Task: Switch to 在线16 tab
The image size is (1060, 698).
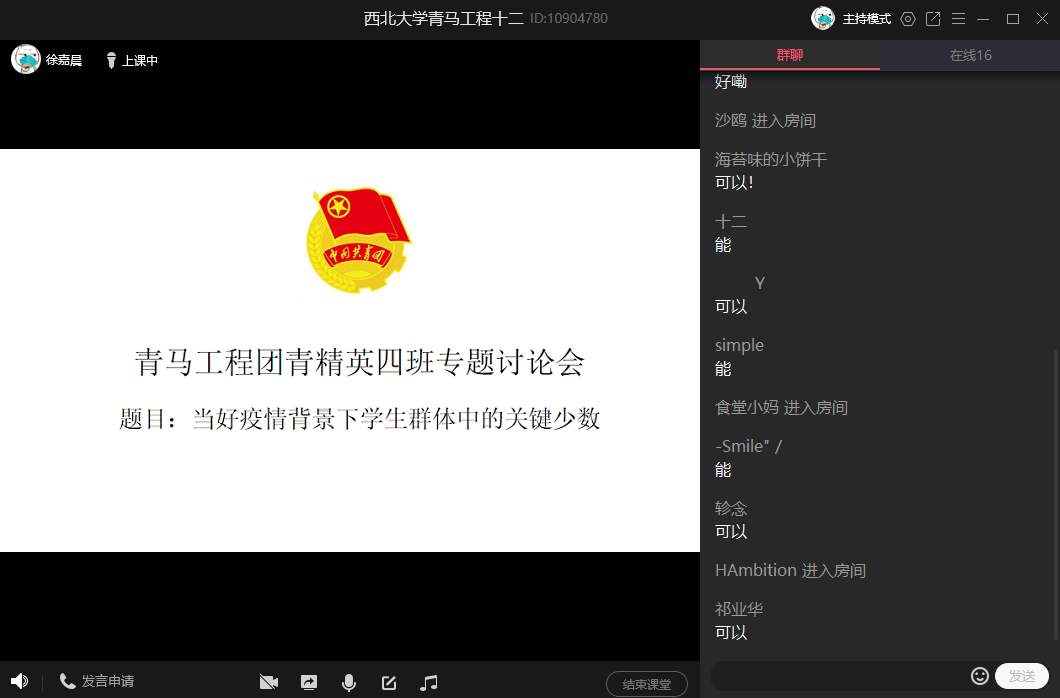Action: 970,55
